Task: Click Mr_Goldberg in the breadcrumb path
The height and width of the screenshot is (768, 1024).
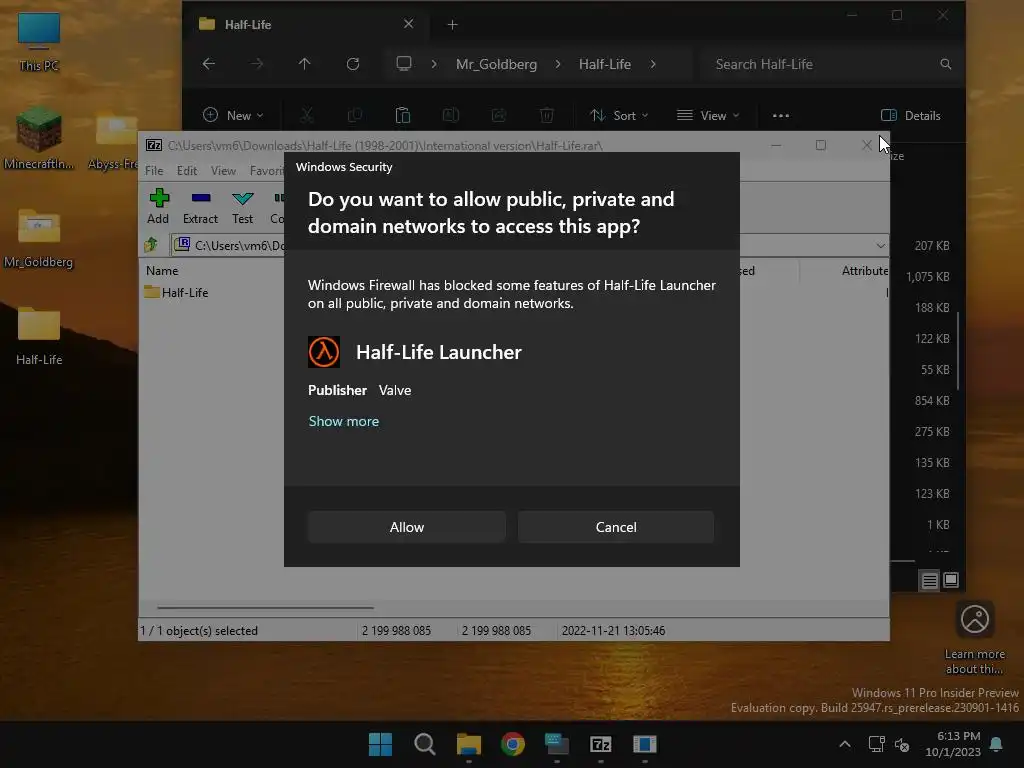Action: point(496,64)
